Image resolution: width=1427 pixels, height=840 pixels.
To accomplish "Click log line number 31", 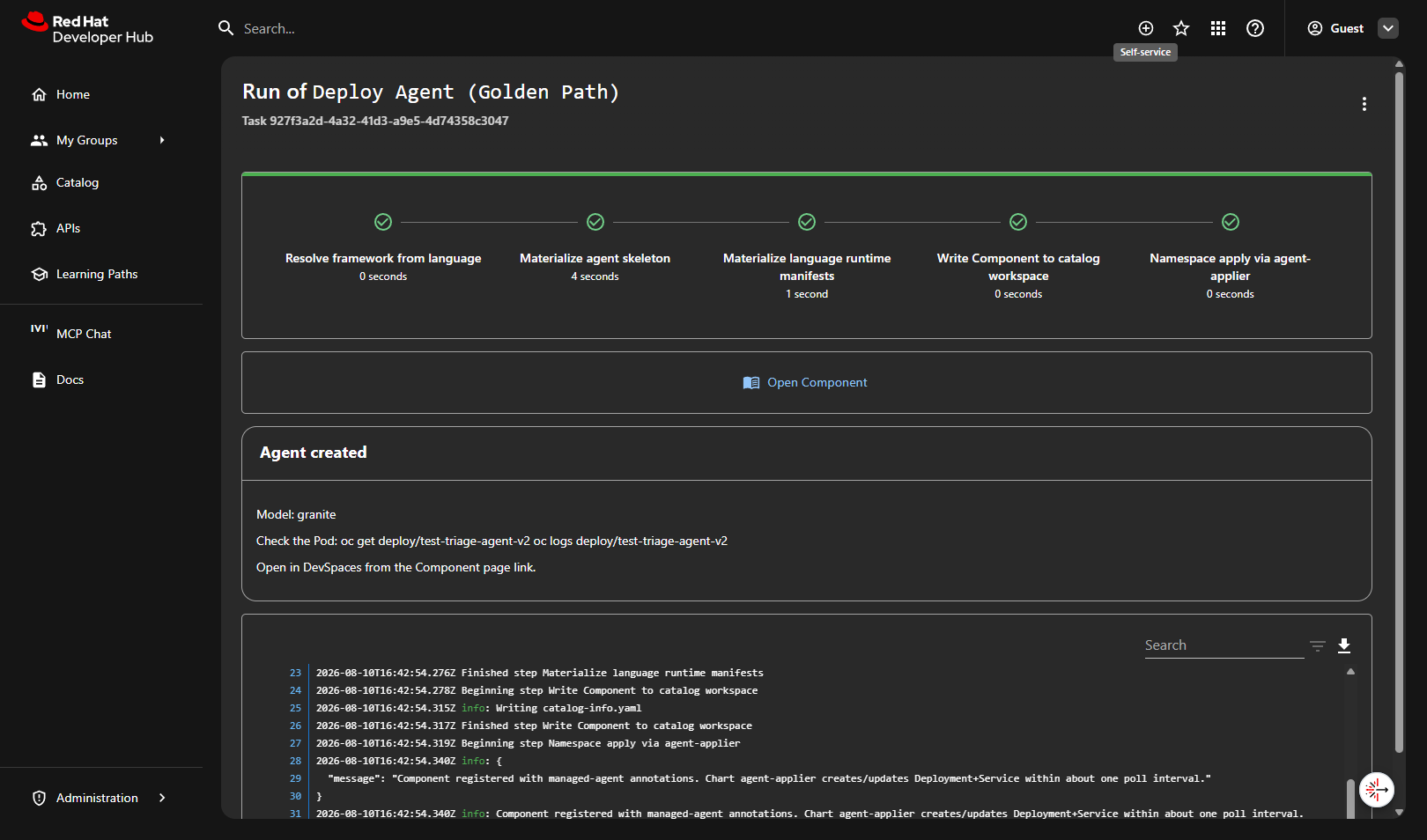I will click(295, 814).
